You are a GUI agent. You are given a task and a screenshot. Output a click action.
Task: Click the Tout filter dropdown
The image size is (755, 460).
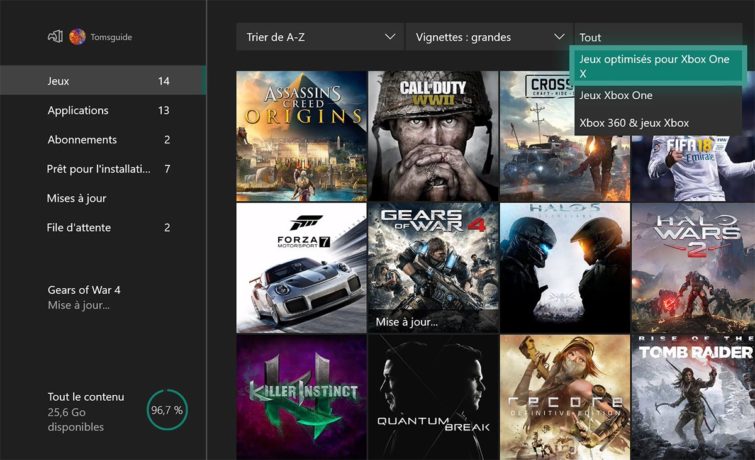[x=658, y=35]
